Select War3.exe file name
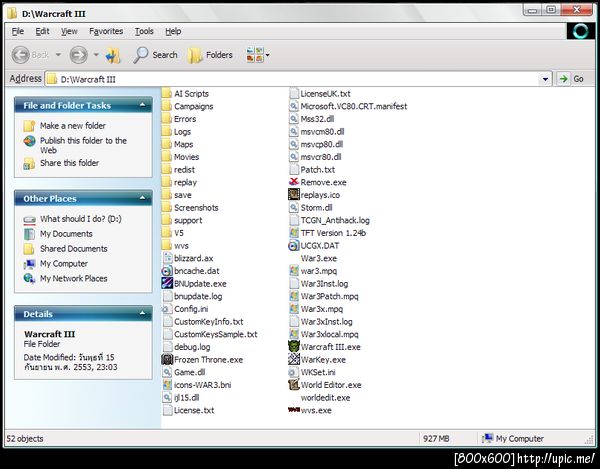 (x=318, y=258)
